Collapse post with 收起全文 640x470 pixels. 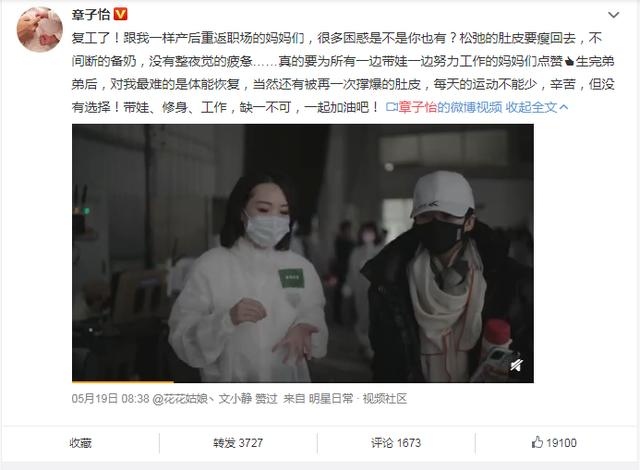[x=537, y=107]
